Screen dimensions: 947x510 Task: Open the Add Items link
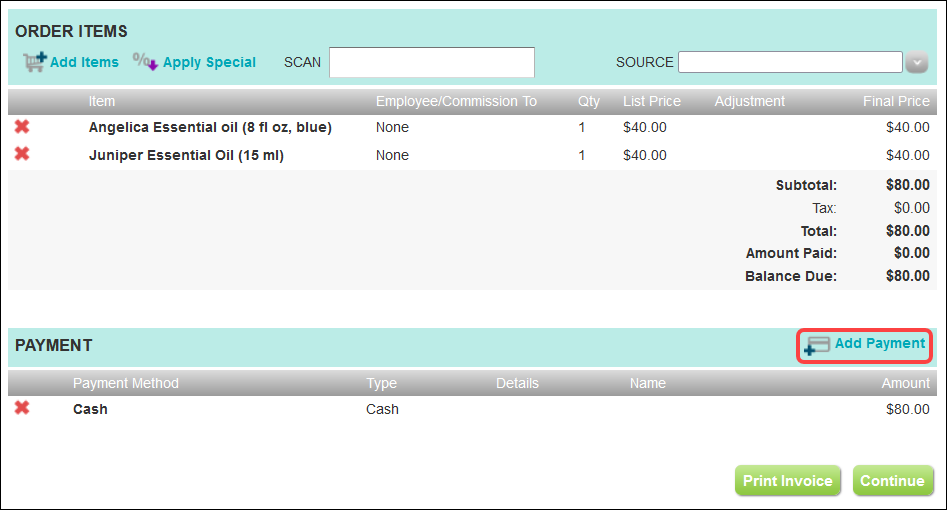click(85, 62)
